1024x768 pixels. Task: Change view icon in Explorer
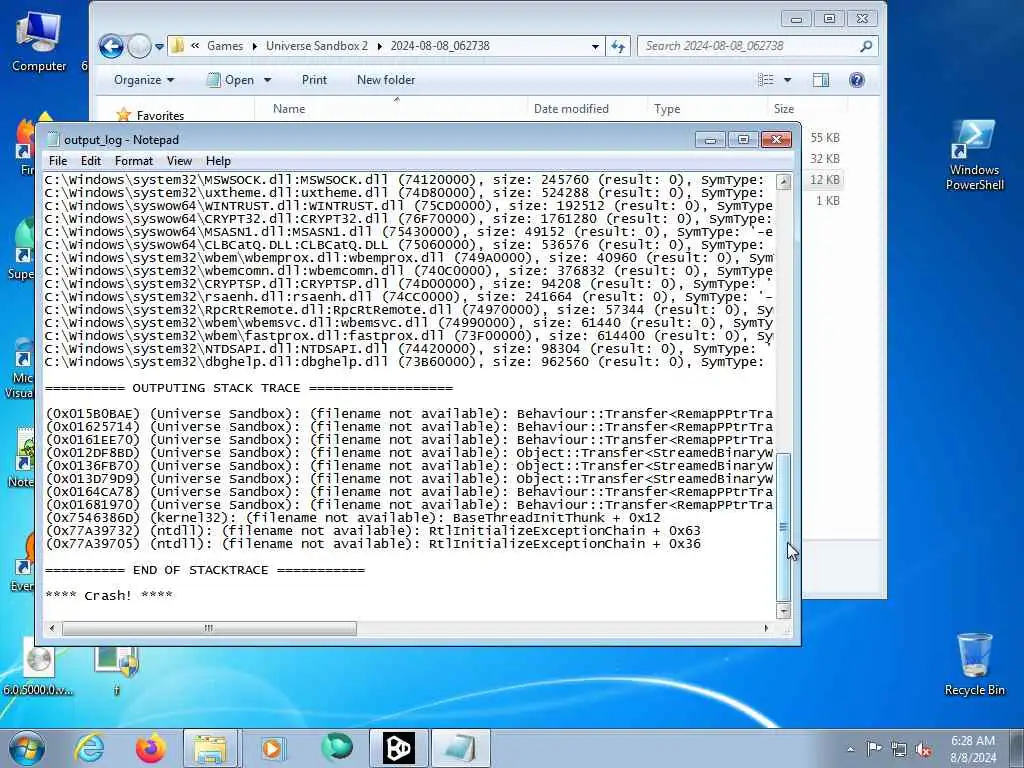(x=765, y=80)
